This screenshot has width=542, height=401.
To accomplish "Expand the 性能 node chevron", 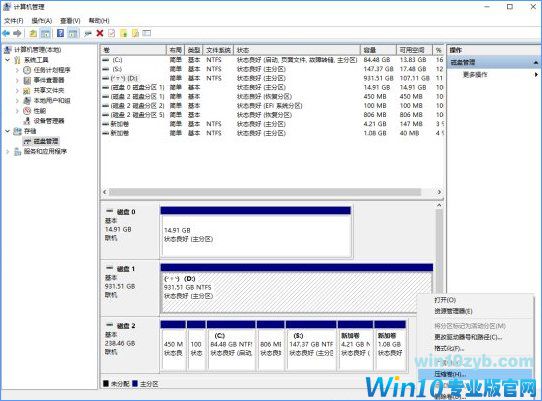I will 17,111.
